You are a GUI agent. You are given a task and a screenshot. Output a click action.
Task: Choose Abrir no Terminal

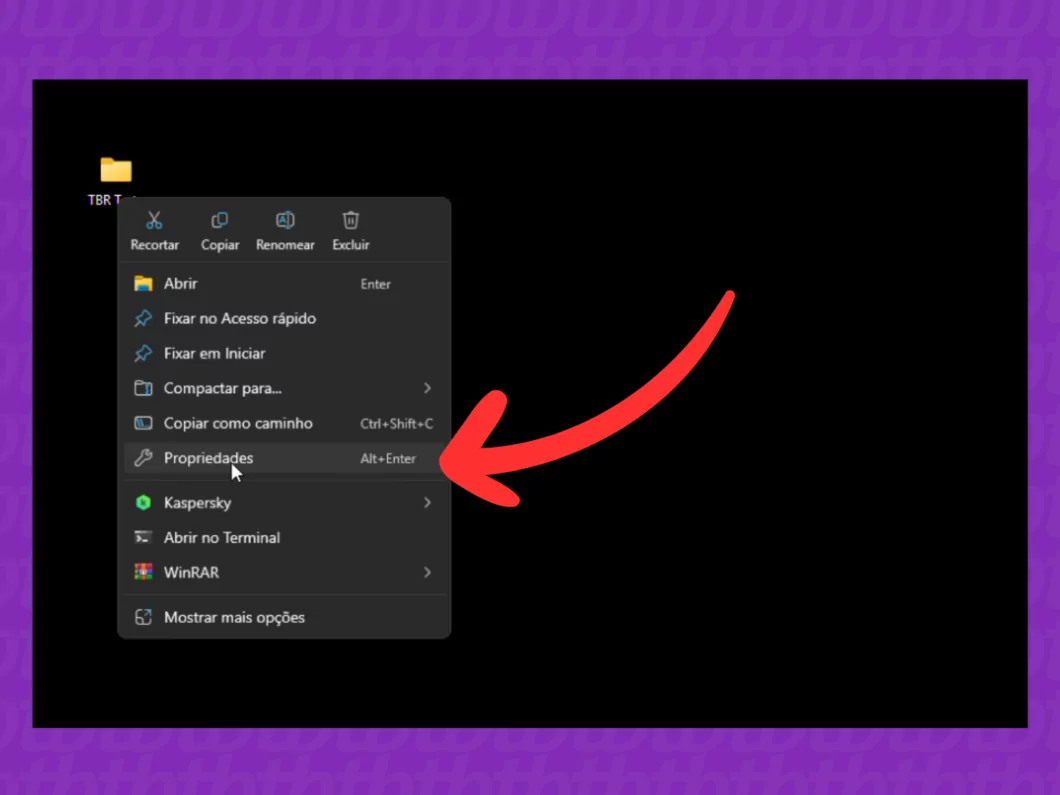[x=285, y=538]
